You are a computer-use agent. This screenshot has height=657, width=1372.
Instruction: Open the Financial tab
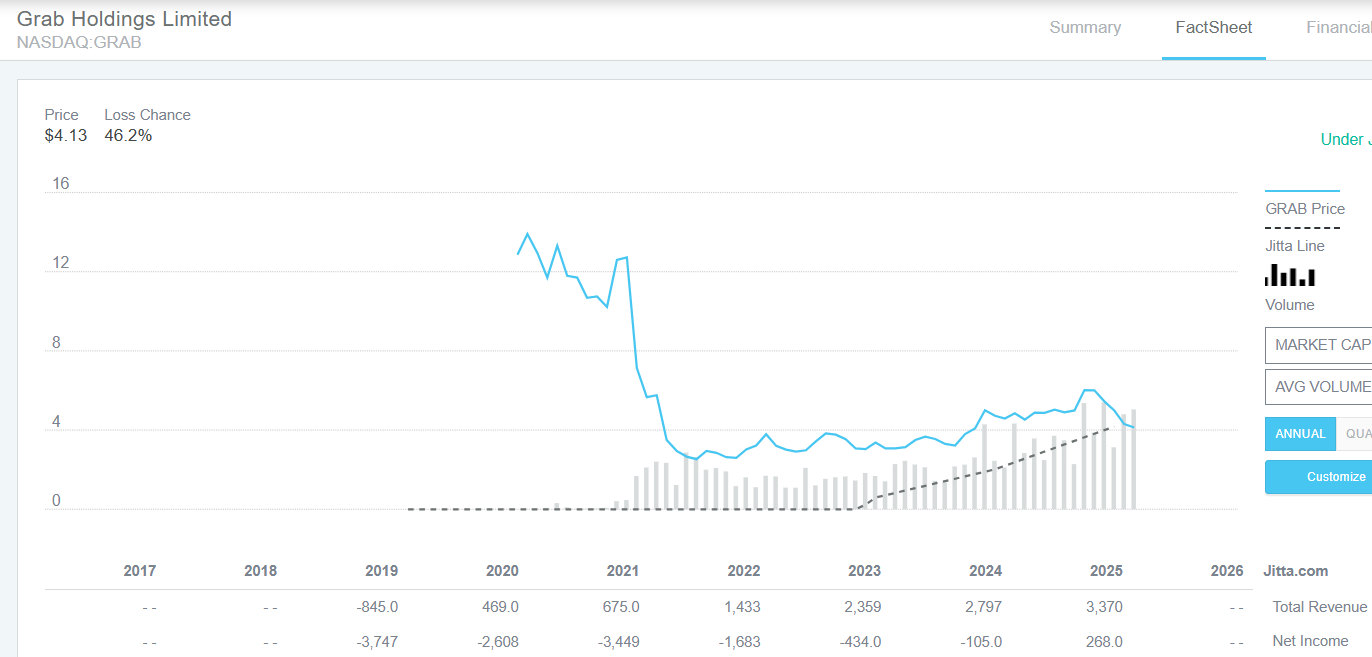(1339, 28)
